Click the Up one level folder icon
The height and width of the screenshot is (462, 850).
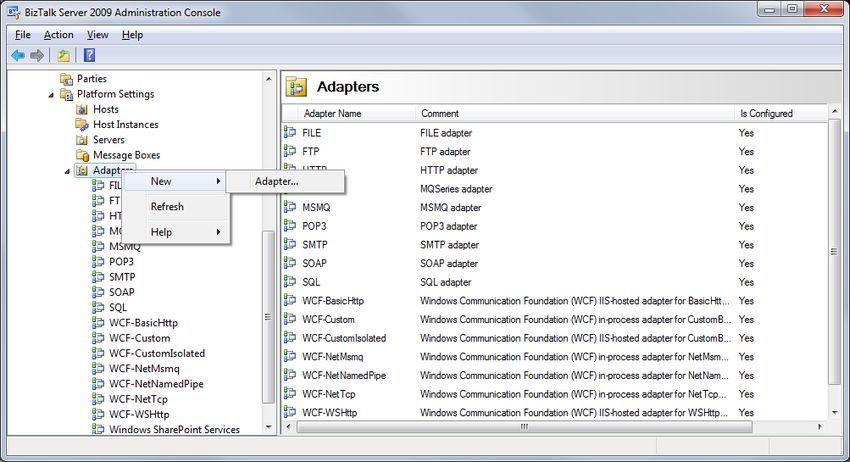(x=63, y=55)
